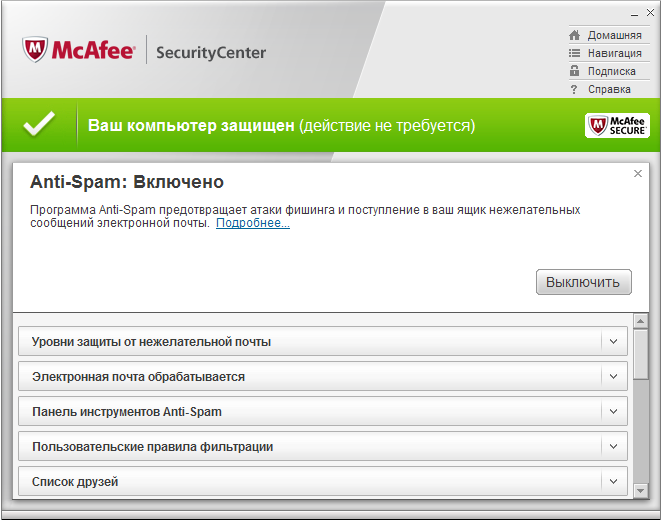
Task: Click the home icon beside Домашняя
Action: pyautogui.click(x=574, y=35)
